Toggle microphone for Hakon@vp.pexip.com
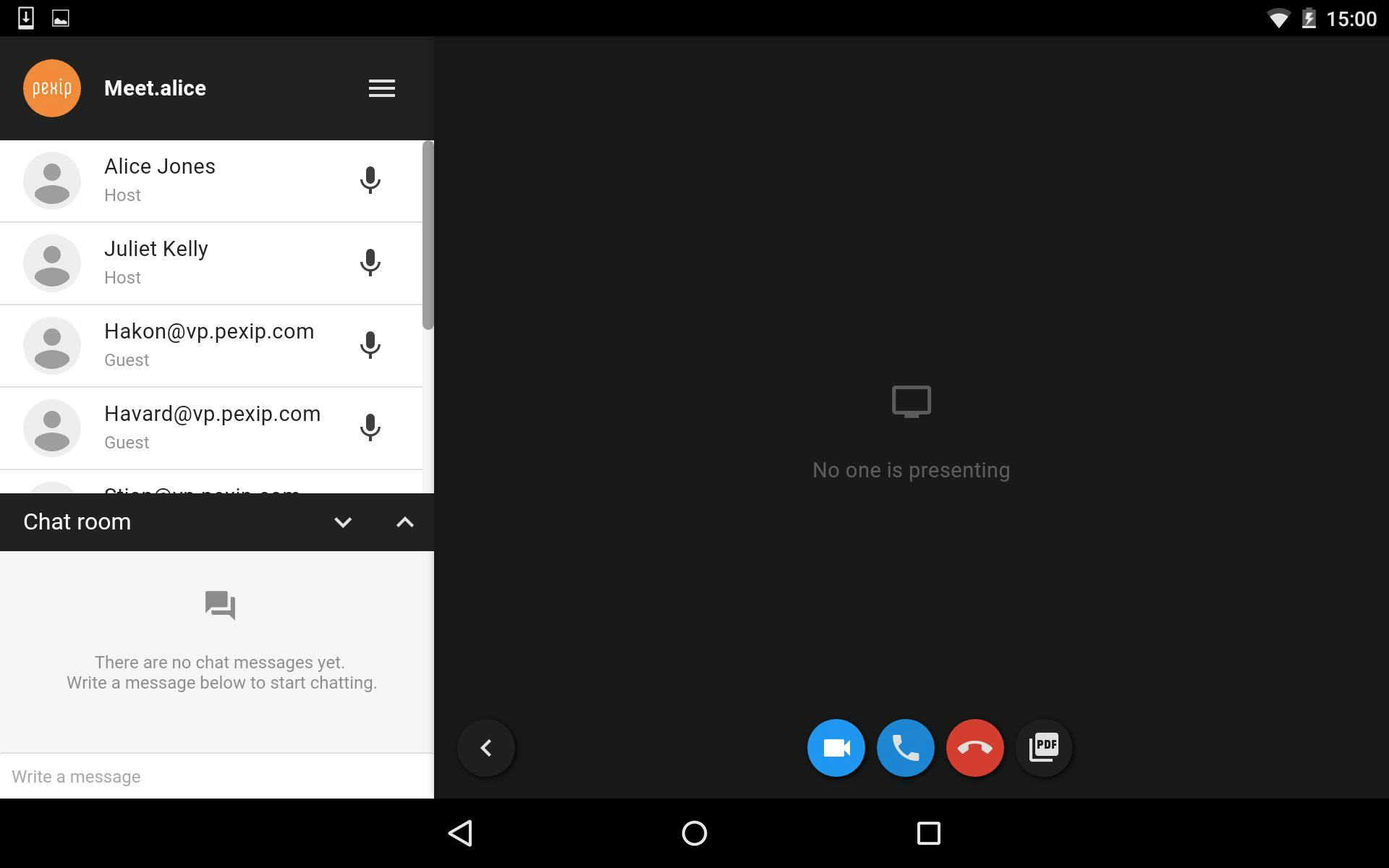This screenshot has width=1389, height=868. pos(370,345)
